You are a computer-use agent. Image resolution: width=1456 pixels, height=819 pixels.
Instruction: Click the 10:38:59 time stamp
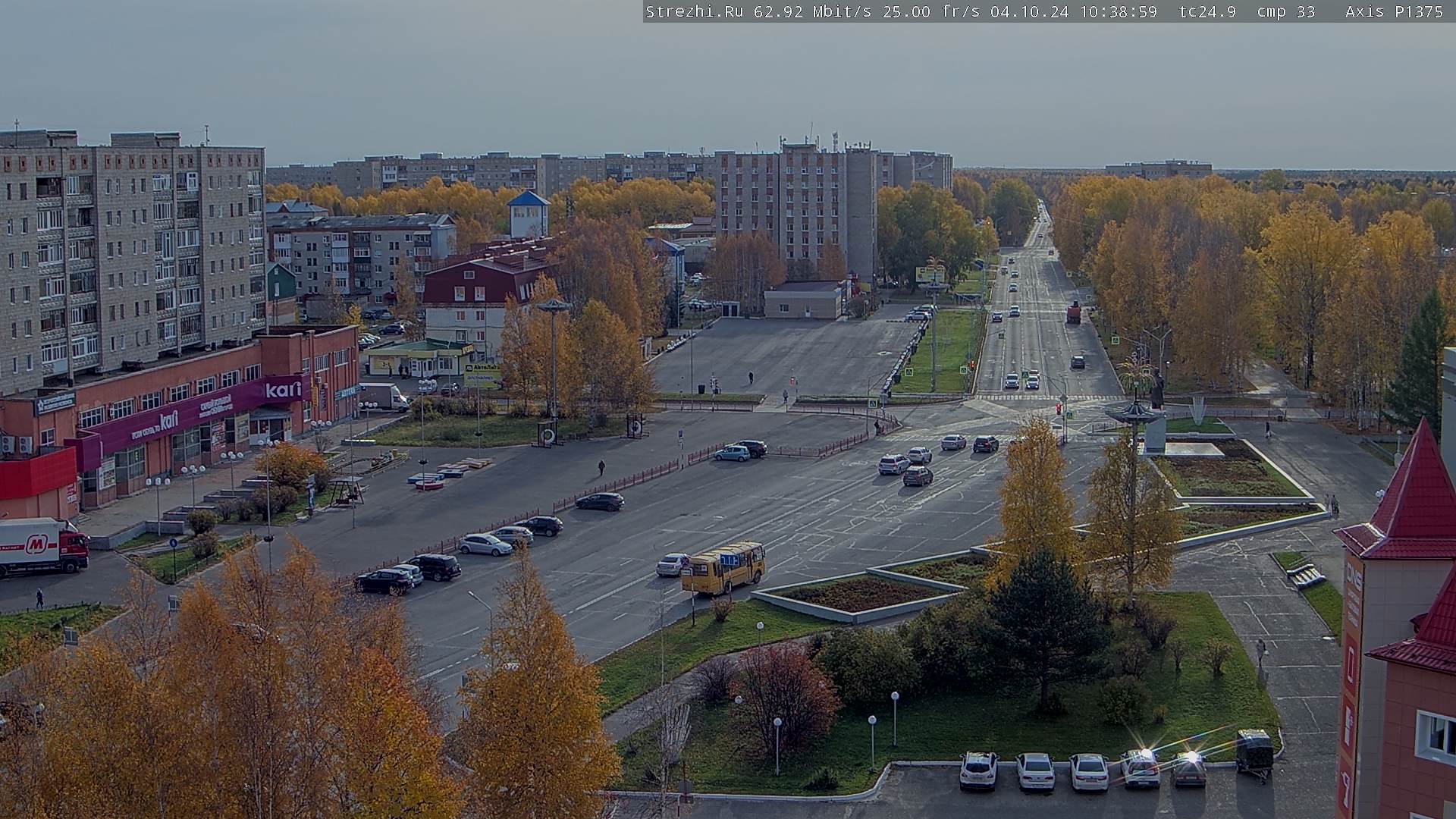coord(1119,11)
